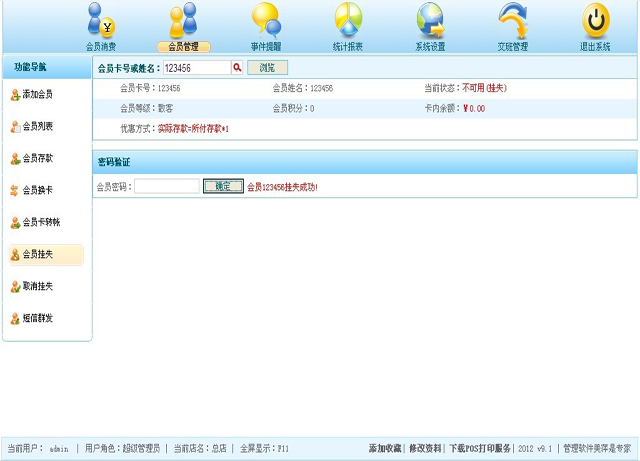
Task: Click the 下载POS打印服务 footer link
Action: tap(480, 449)
